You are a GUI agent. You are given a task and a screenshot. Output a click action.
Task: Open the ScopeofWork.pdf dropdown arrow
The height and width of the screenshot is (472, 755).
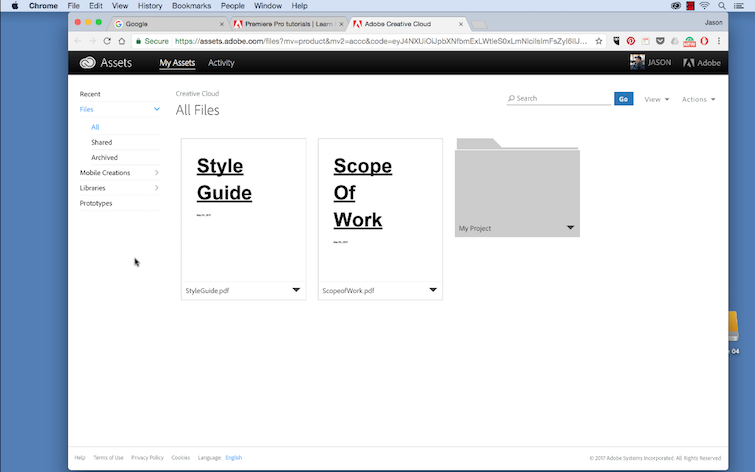pyautogui.click(x=433, y=290)
